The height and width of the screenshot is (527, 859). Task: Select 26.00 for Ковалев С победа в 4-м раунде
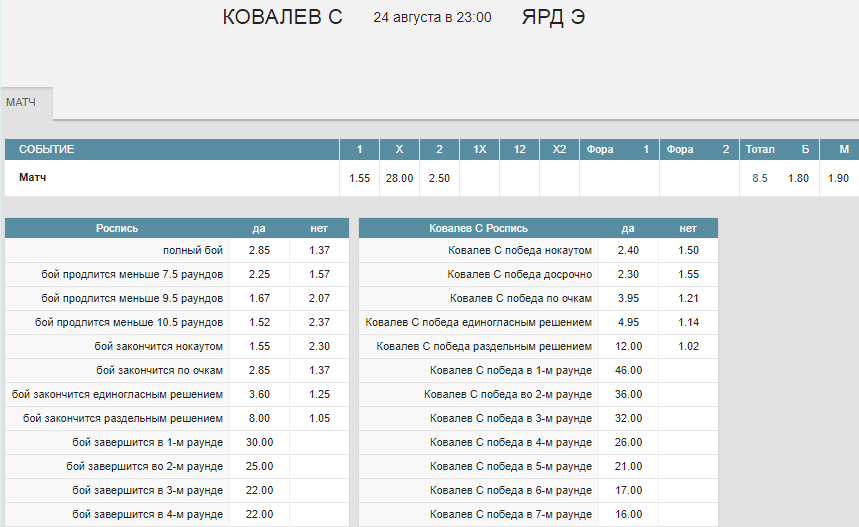point(628,443)
